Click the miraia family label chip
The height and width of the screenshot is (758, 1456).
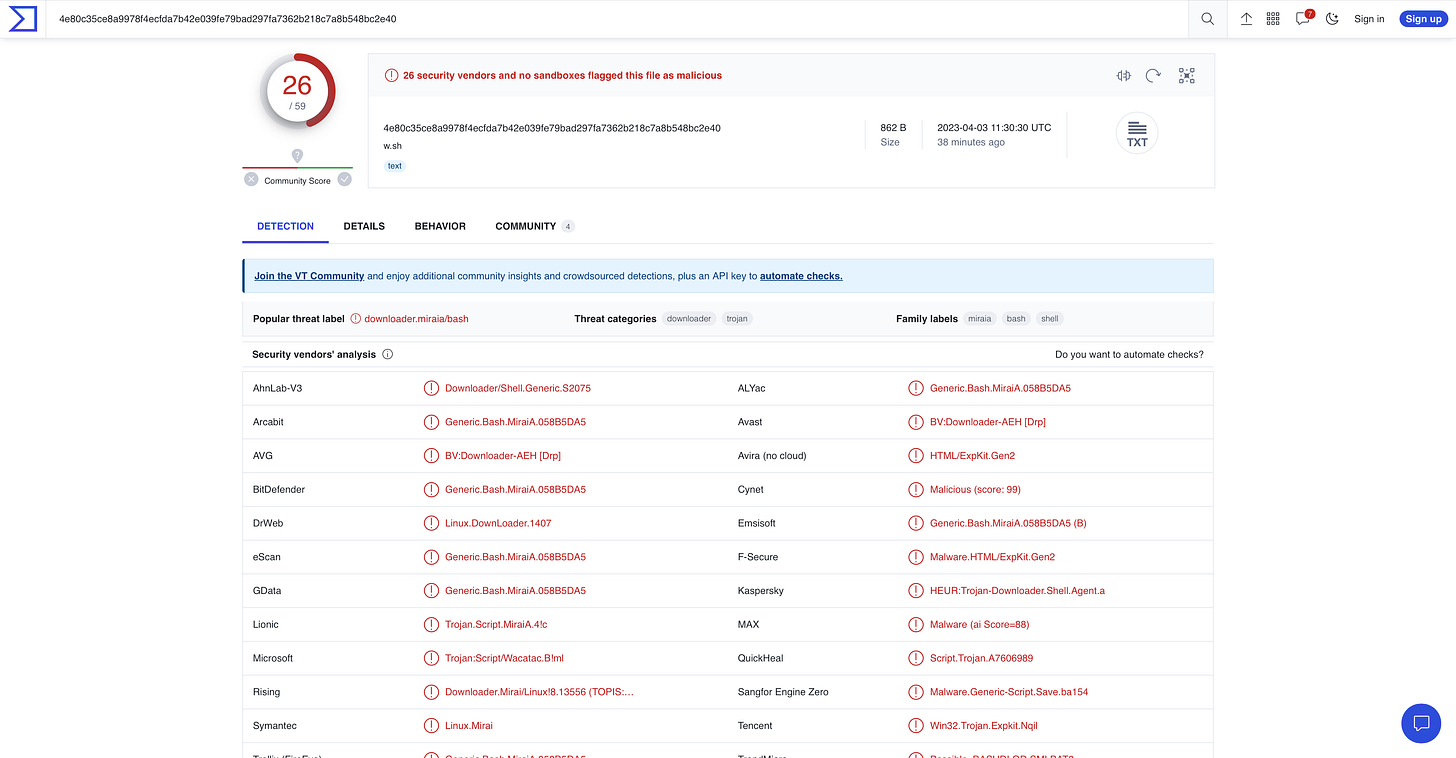pos(980,319)
